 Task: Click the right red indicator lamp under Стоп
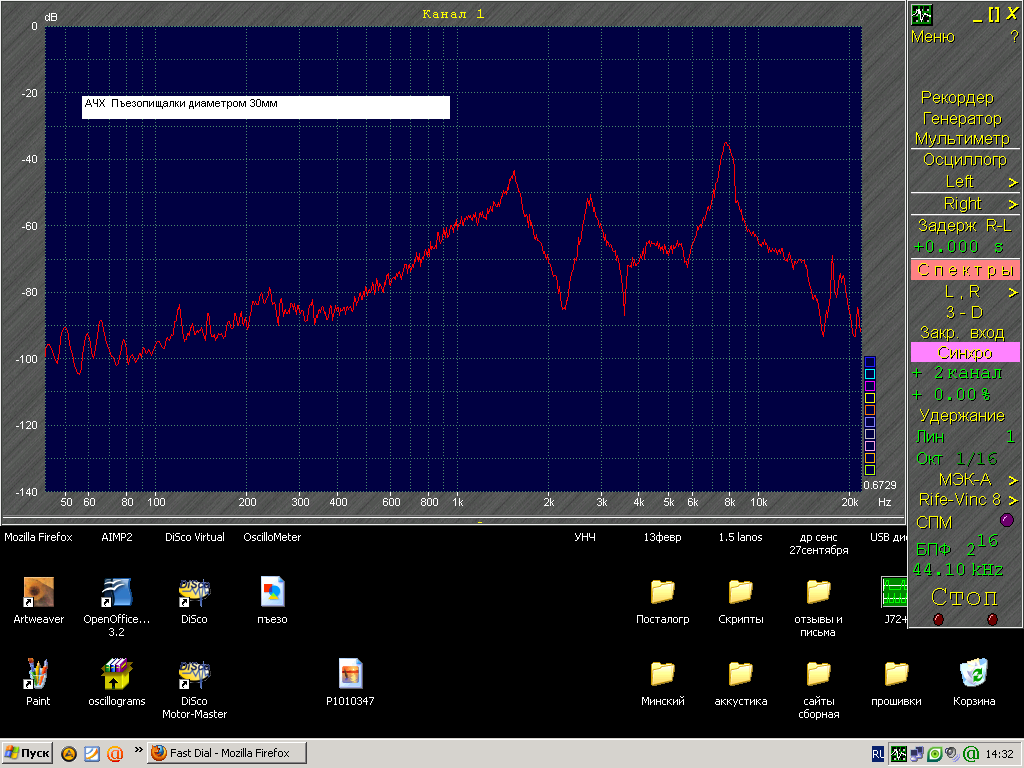pos(992,619)
